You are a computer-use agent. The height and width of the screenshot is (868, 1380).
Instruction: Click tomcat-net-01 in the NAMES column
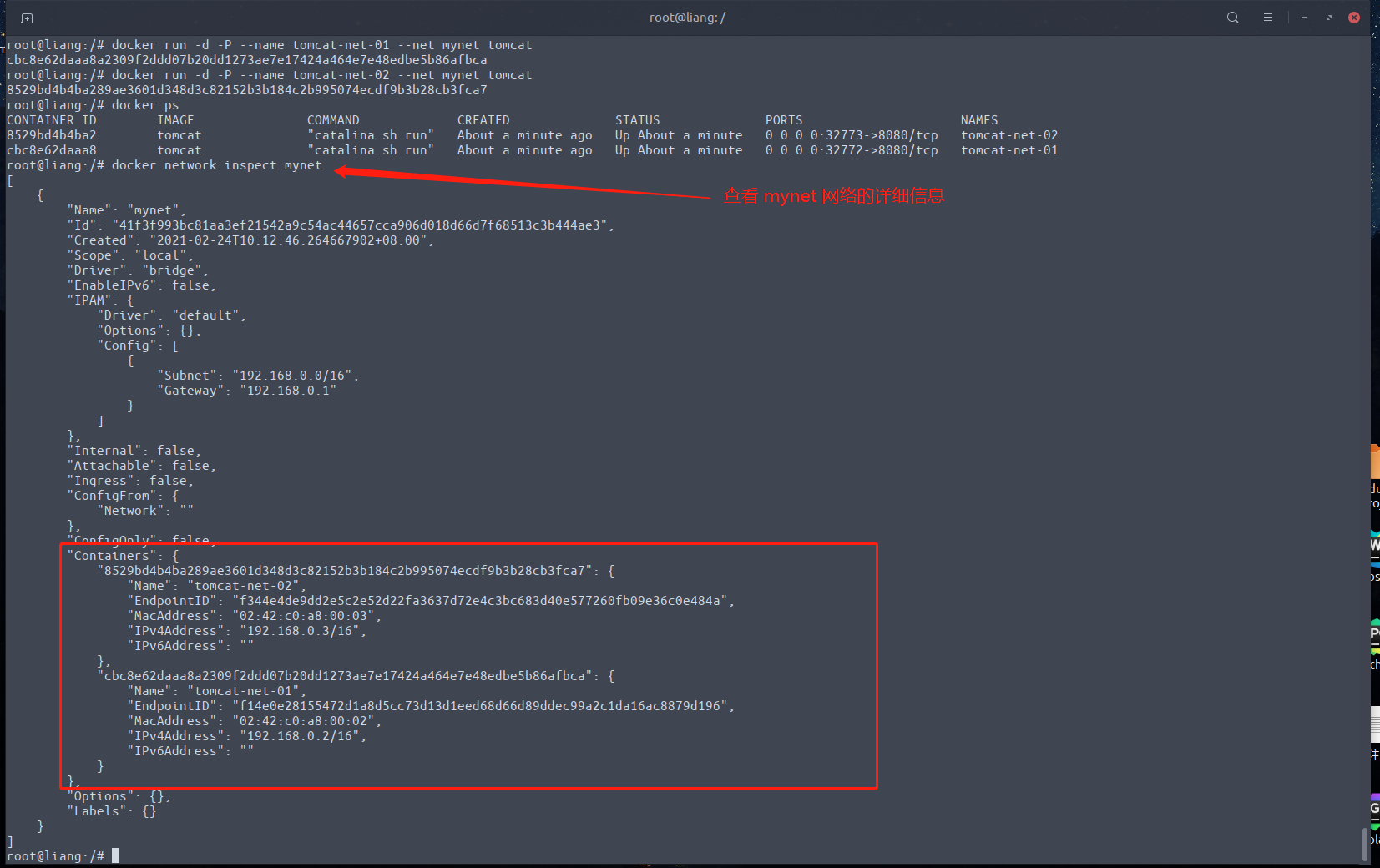[1008, 150]
